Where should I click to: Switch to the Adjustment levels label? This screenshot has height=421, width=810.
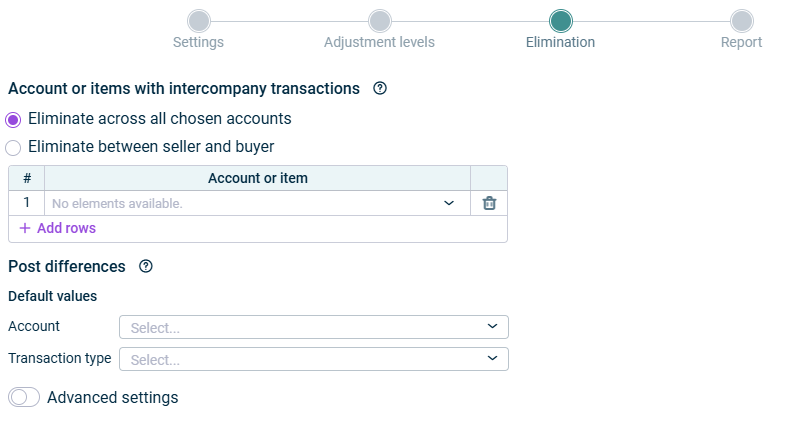379,42
